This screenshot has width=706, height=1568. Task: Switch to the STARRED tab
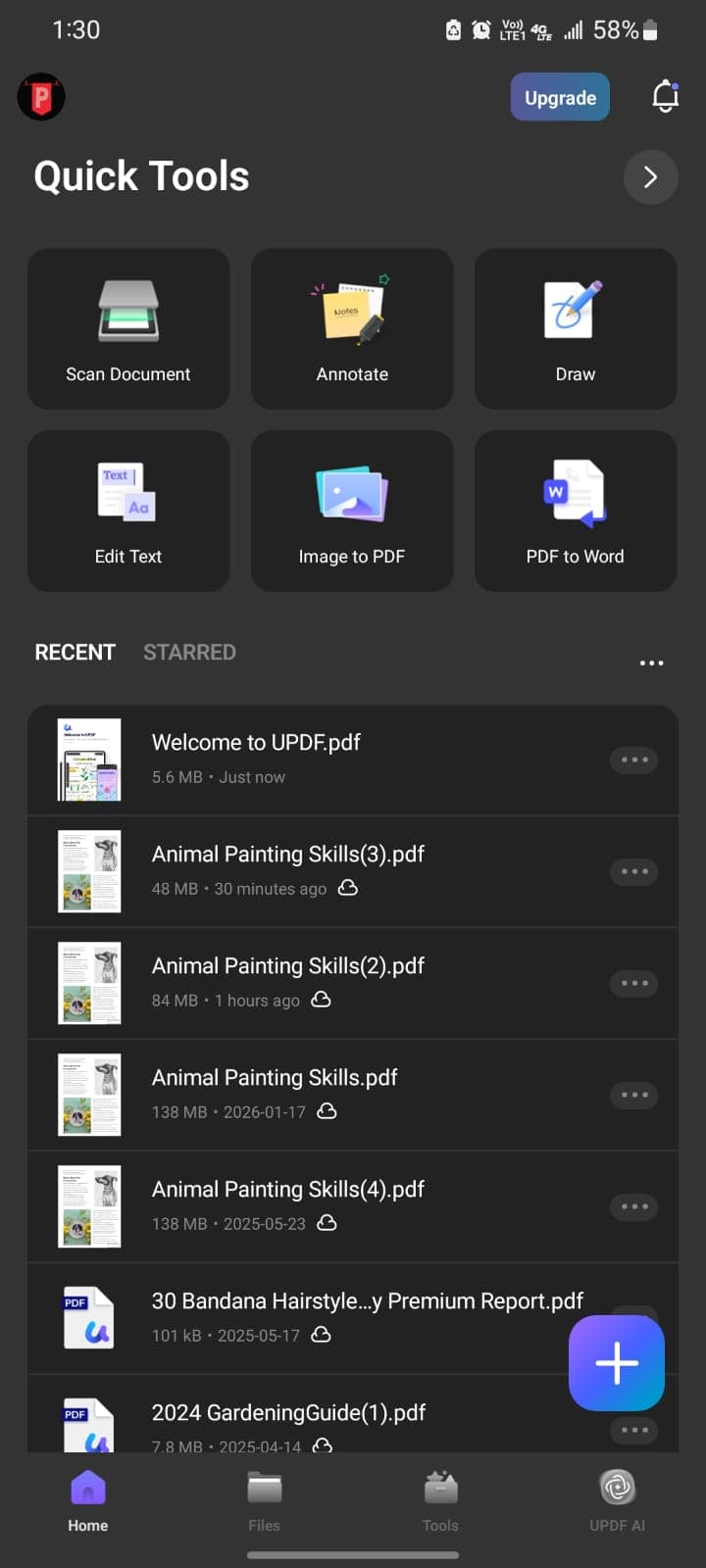(x=189, y=653)
